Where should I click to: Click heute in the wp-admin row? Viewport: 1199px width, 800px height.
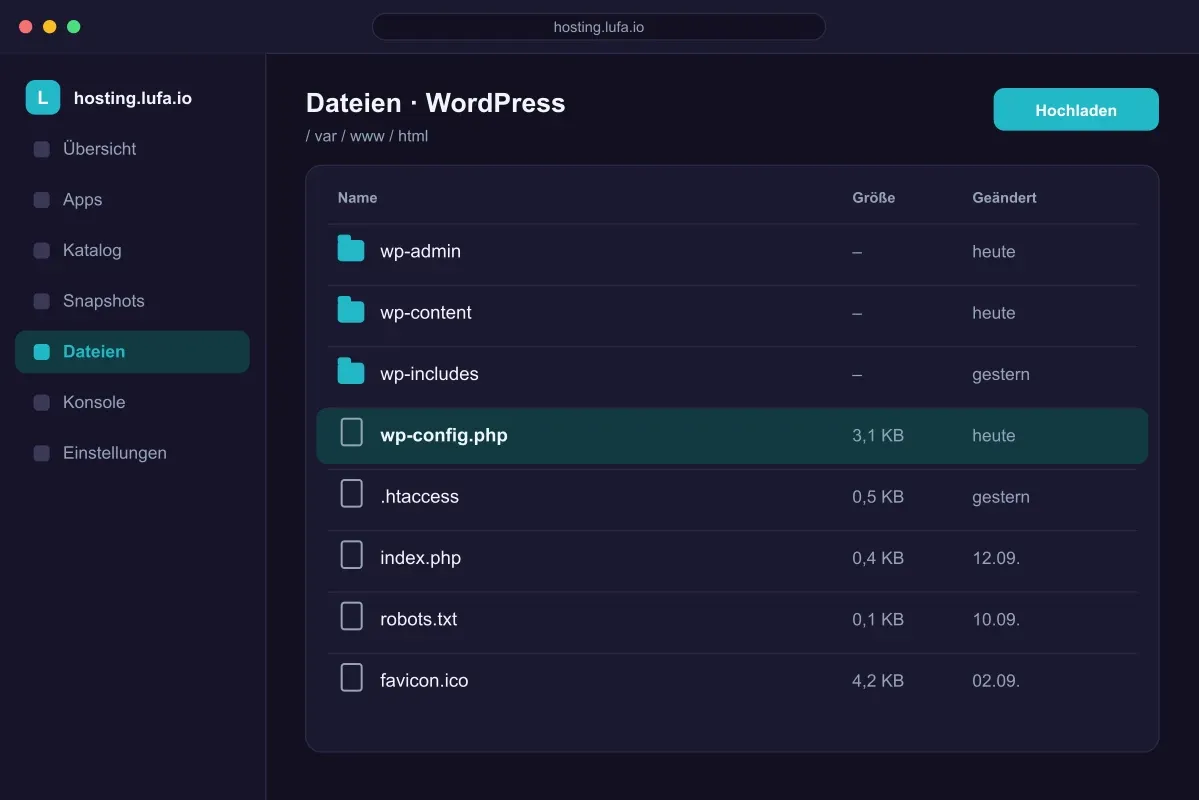pyautogui.click(x=993, y=252)
